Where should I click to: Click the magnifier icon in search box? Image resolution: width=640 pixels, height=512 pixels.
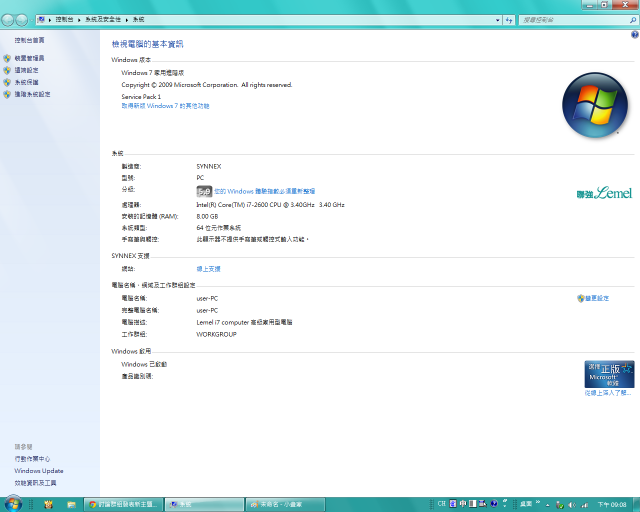pos(633,20)
